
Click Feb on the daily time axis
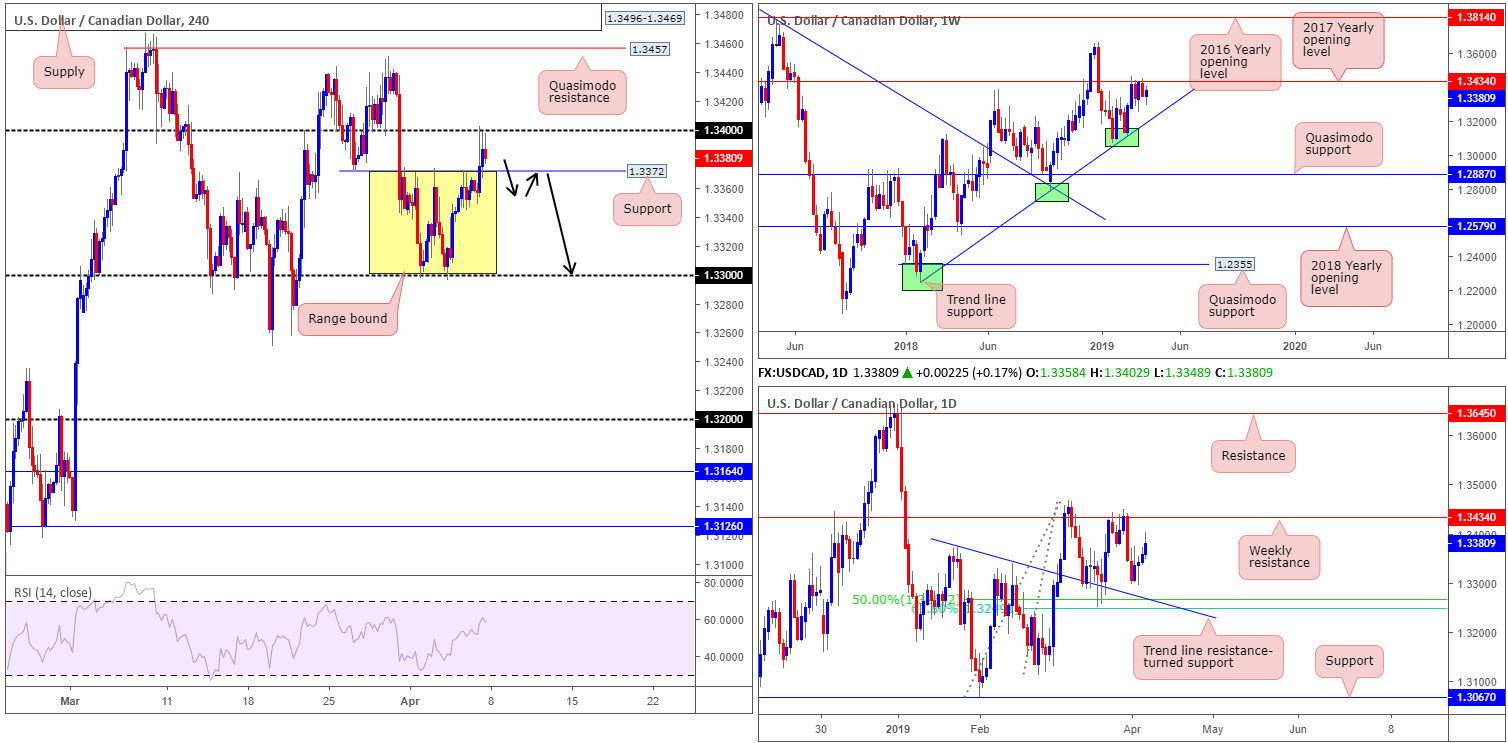pos(979,731)
